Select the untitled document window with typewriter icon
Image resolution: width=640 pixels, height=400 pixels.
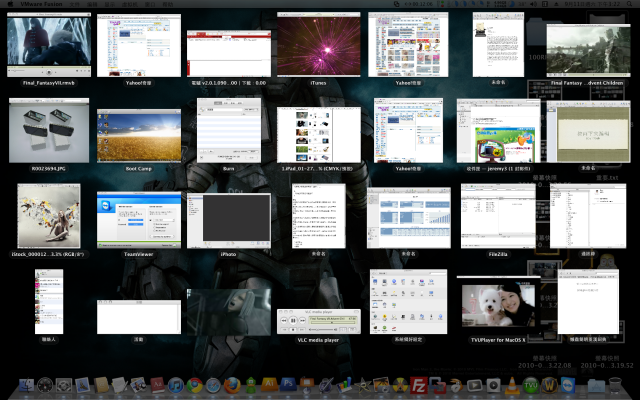click(498, 44)
